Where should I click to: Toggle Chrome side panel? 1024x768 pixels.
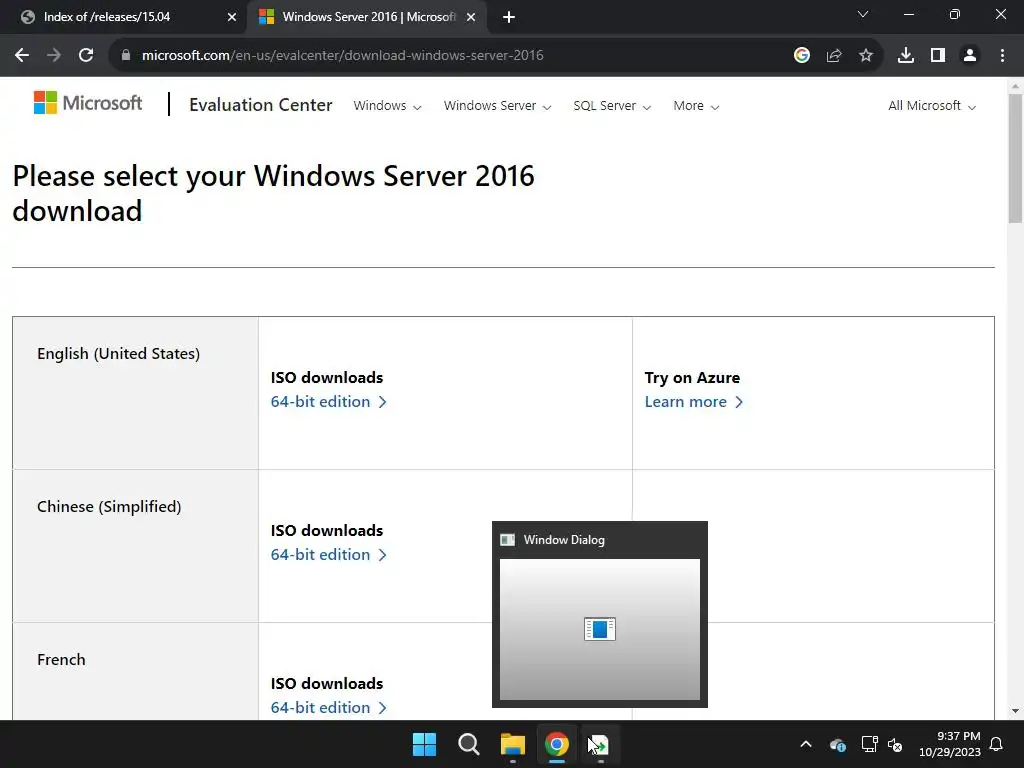(938, 56)
